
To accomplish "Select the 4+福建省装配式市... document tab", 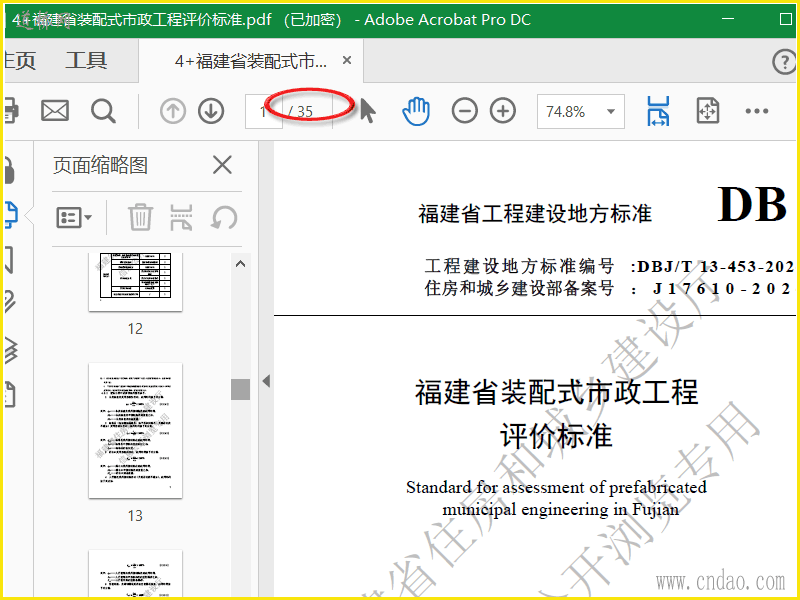I will click(x=251, y=61).
